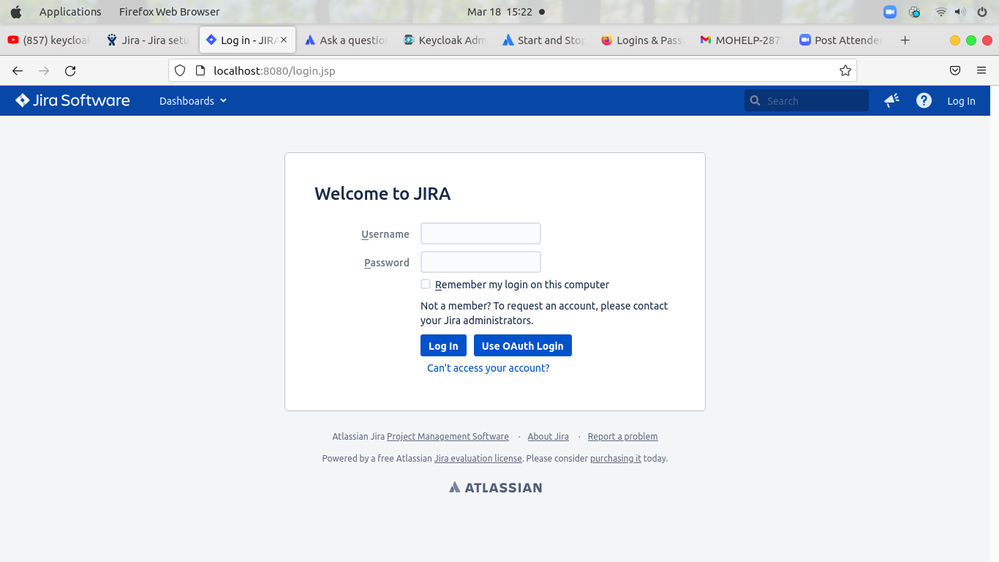999x562 pixels.
Task: Click the search magnifier icon in the header
Action: [755, 101]
